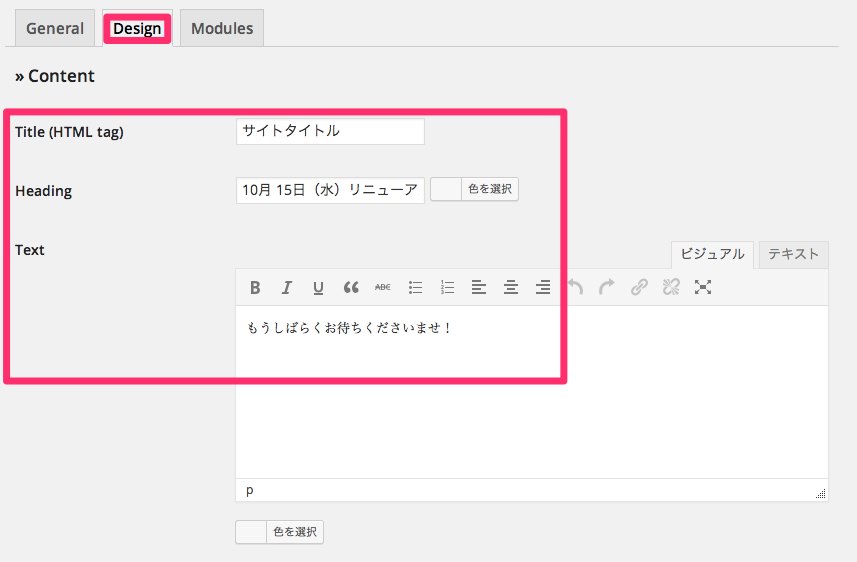Click 色を選択 button below the text editor
The height and width of the screenshot is (562, 857).
coord(295,532)
